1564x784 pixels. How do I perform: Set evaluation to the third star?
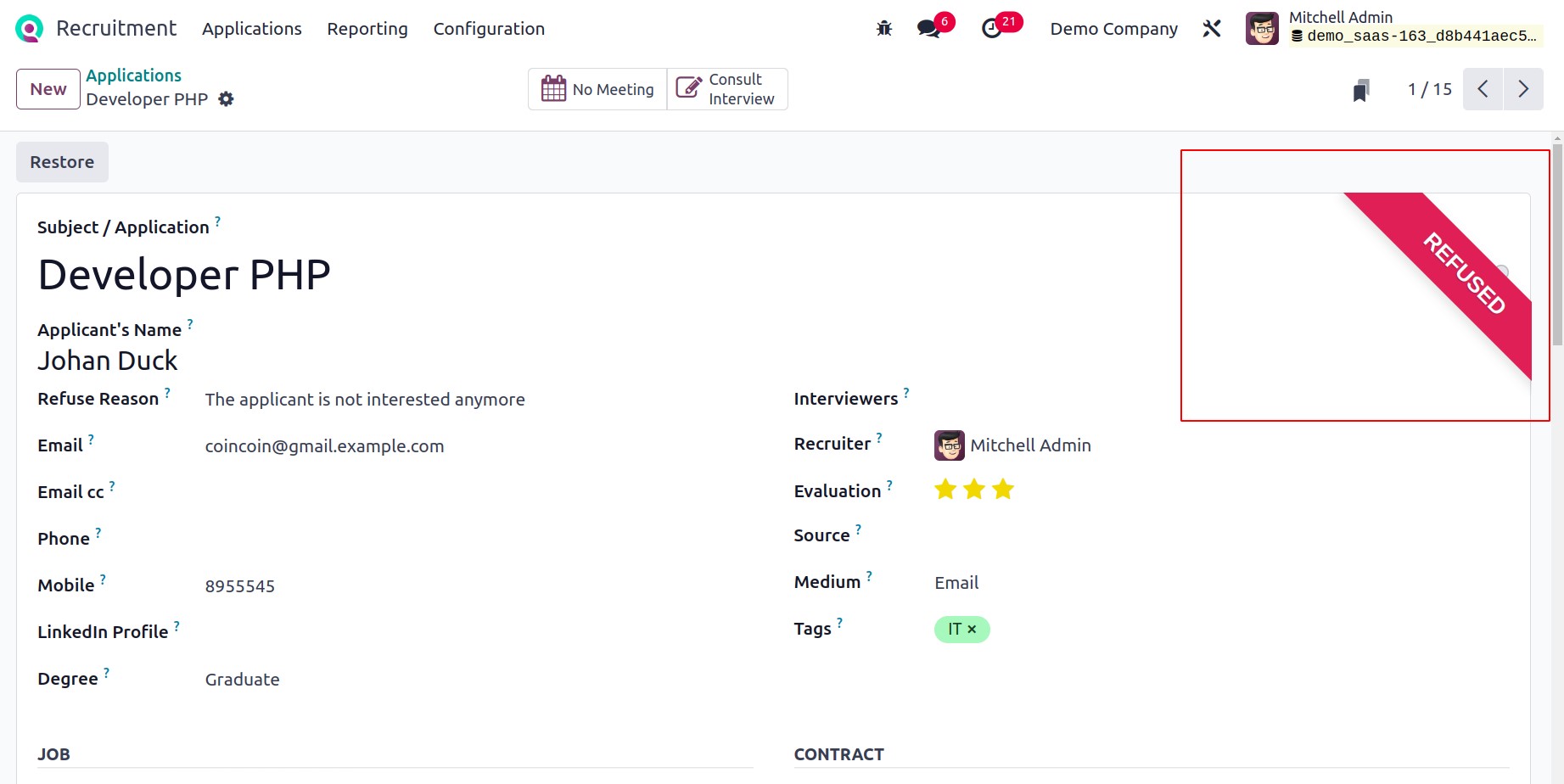coord(1003,490)
